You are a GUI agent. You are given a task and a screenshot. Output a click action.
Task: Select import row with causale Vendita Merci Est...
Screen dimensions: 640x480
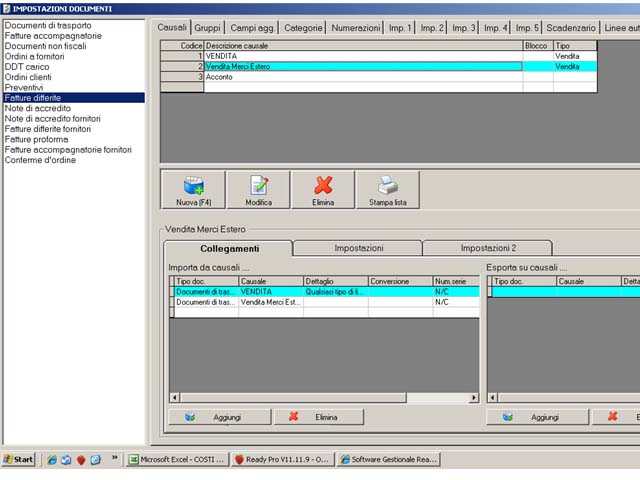click(324, 302)
